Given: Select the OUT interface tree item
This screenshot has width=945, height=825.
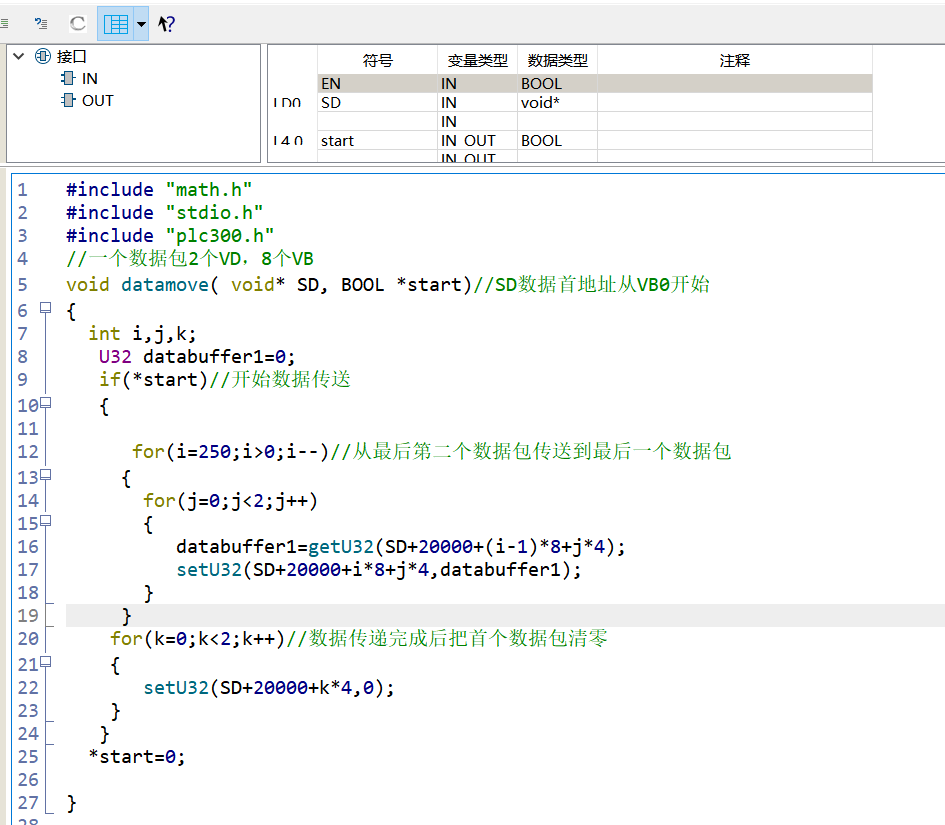Looking at the screenshot, I should pos(98,101).
